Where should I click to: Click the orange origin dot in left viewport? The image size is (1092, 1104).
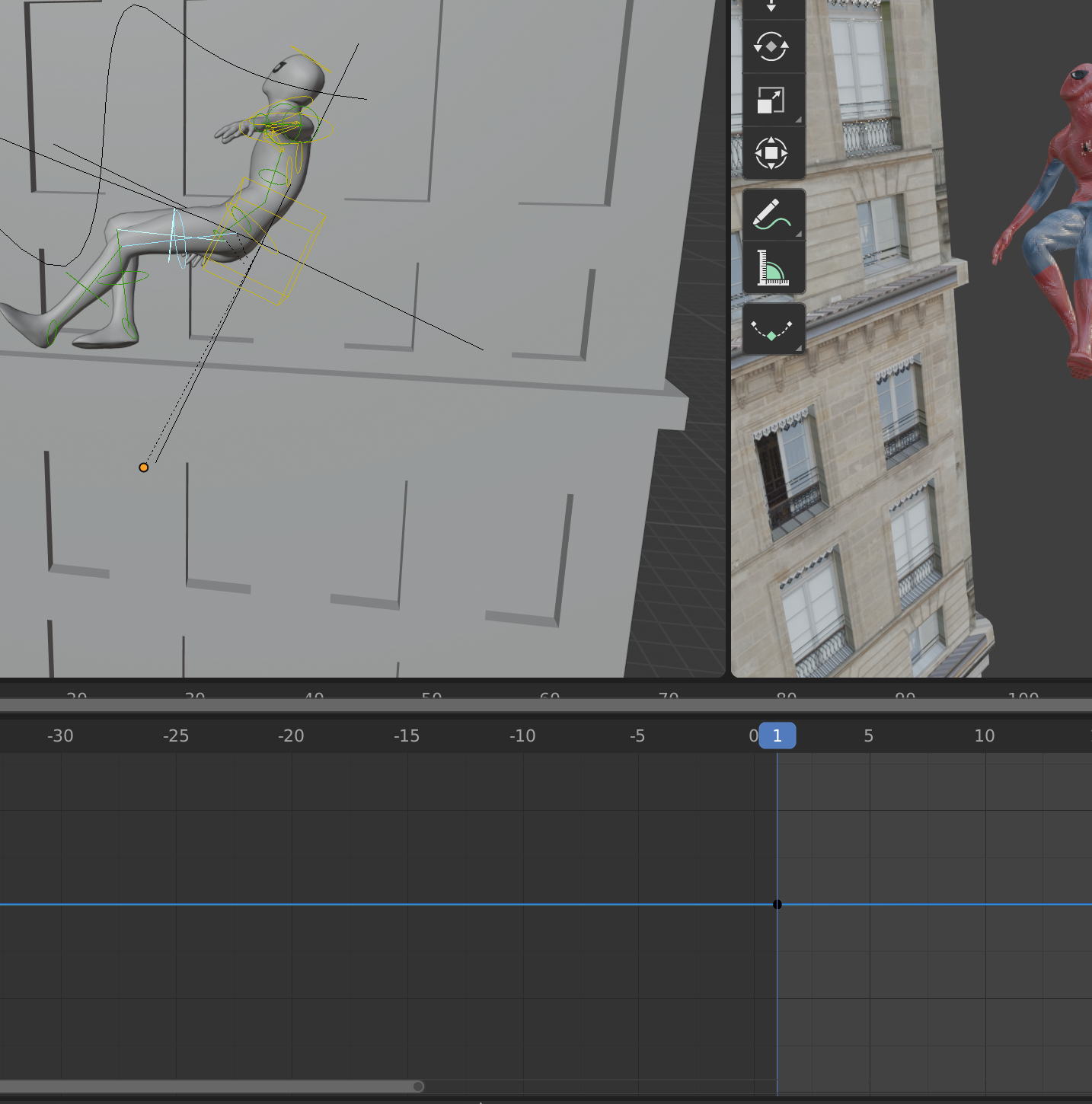[144, 467]
